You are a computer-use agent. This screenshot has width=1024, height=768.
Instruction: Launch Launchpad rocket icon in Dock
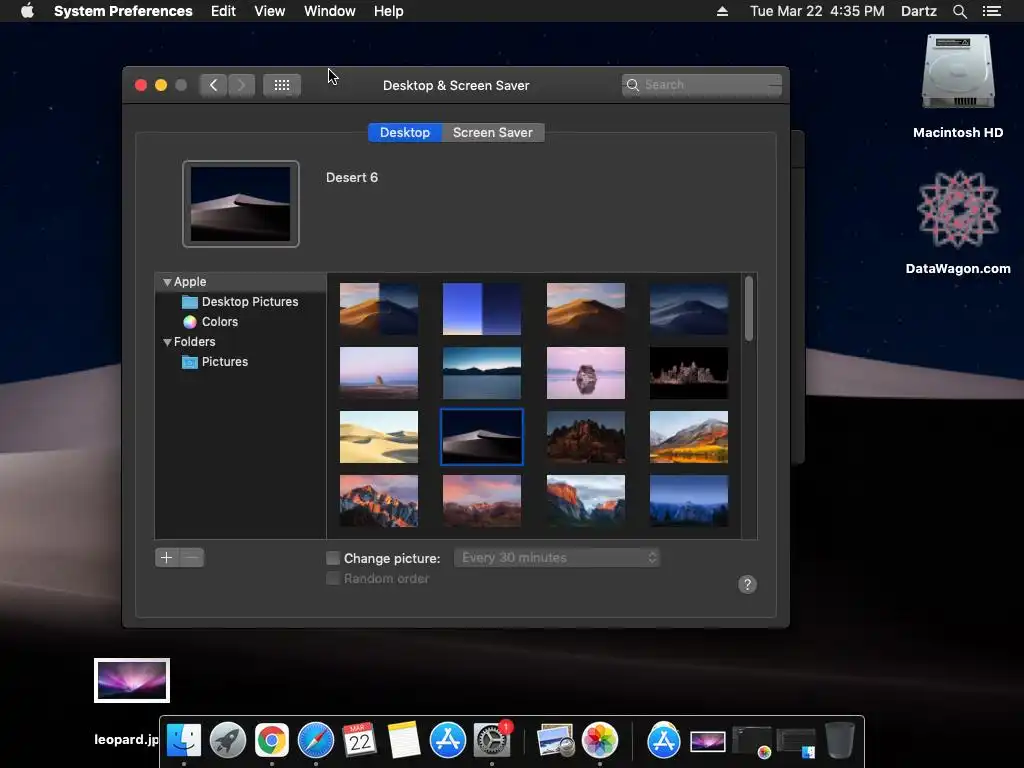pos(227,740)
